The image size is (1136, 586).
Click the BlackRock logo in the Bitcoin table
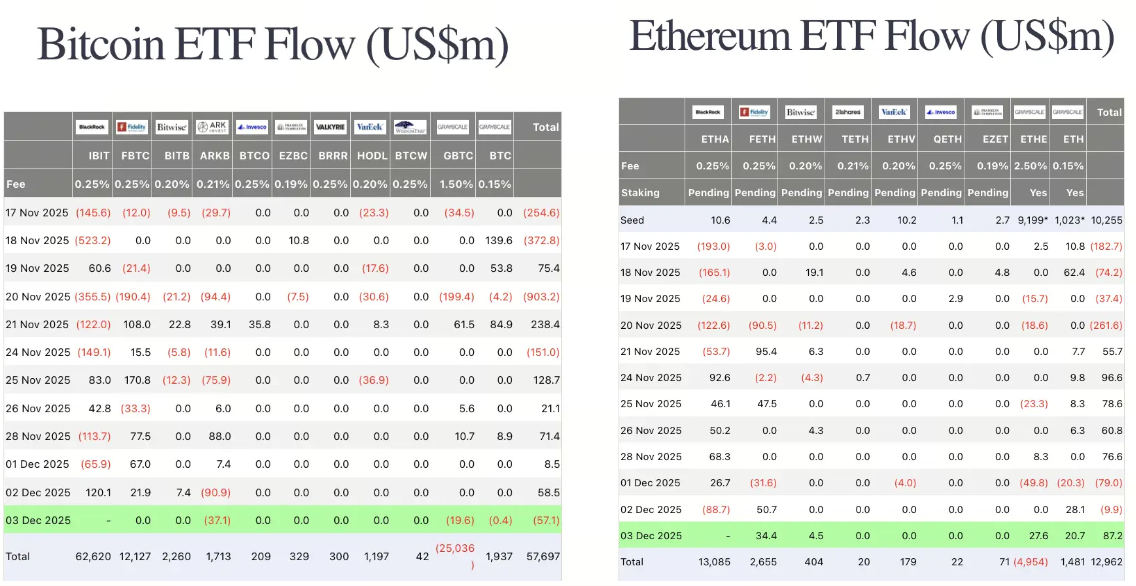pyautogui.click(x=92, y=127)
